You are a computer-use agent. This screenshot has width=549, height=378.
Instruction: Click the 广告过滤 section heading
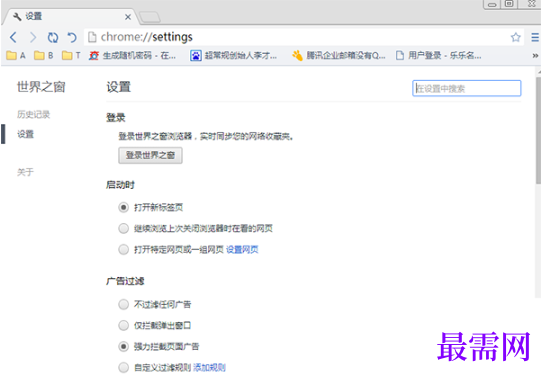(x=125, y=281)
